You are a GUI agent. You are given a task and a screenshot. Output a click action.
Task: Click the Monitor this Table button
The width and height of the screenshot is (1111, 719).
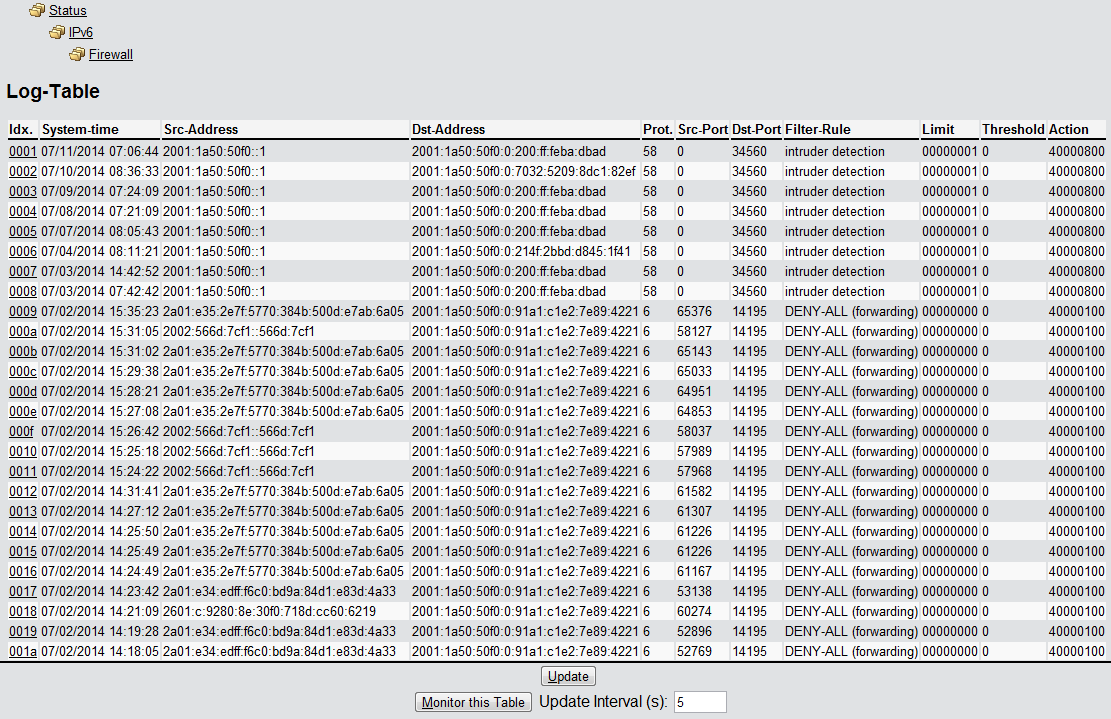pos(473,702)
